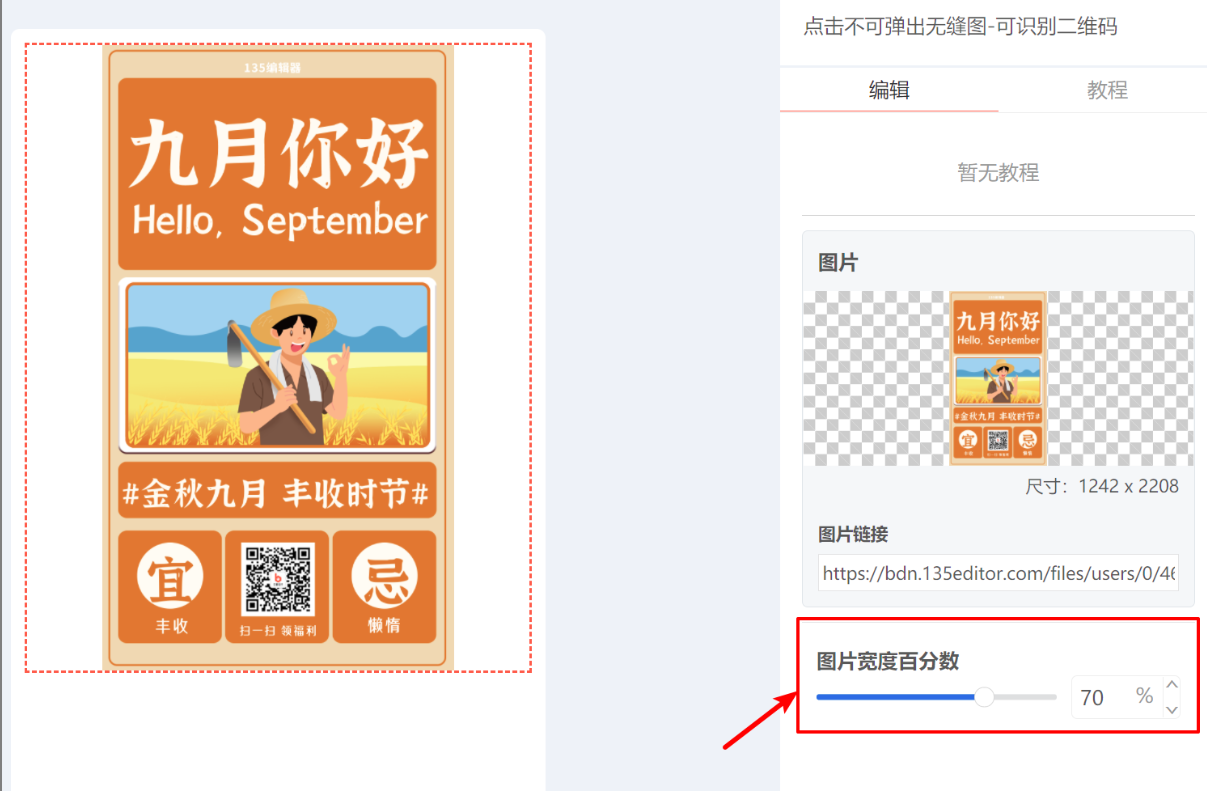Viewport: 1207px width, 791px height.
Task: Click the 暂无教程 placeholder text
Action: [998, 172]
